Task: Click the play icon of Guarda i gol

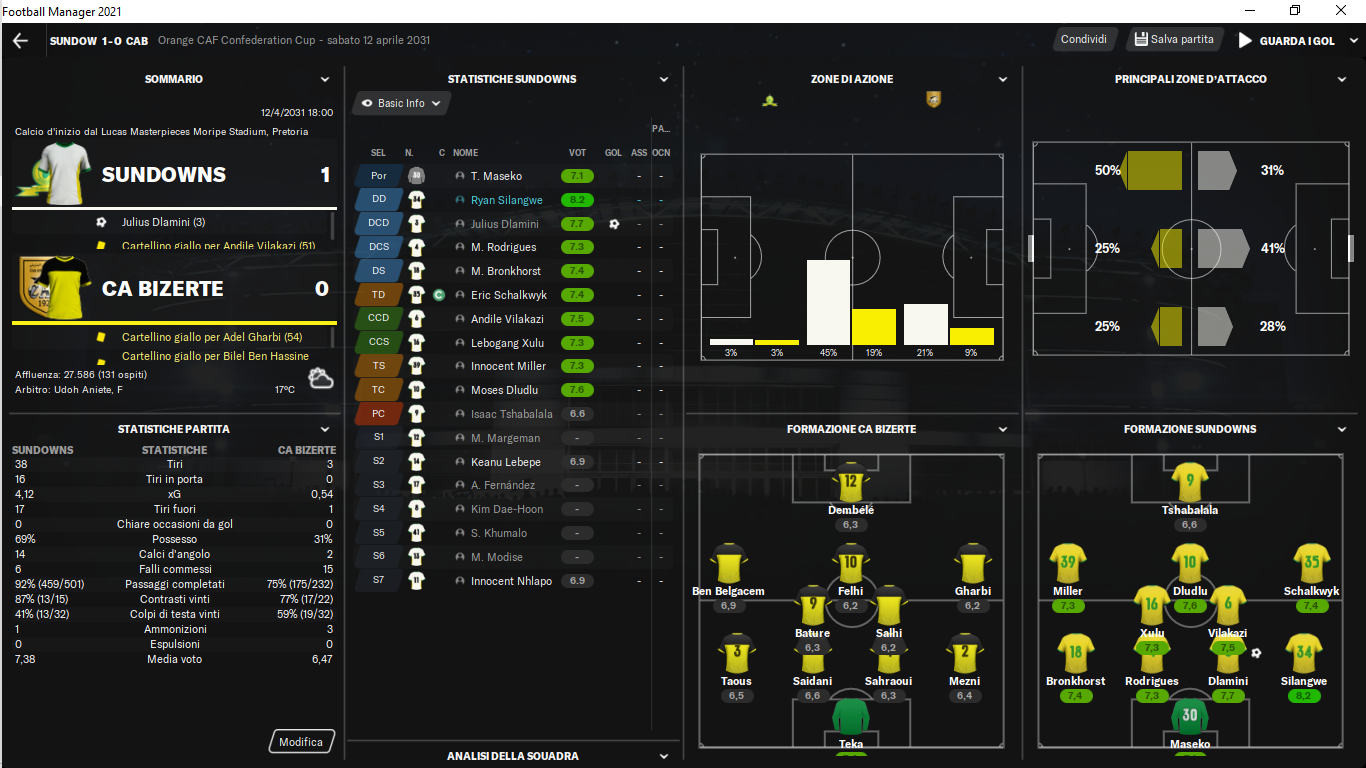Action: 1245,41
